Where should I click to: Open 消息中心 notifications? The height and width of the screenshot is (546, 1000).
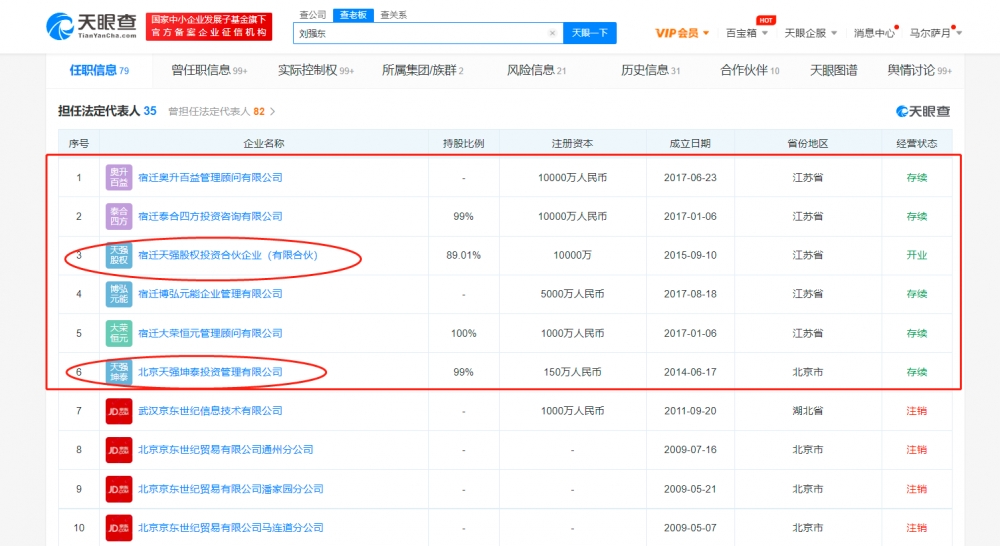[874, 33]
